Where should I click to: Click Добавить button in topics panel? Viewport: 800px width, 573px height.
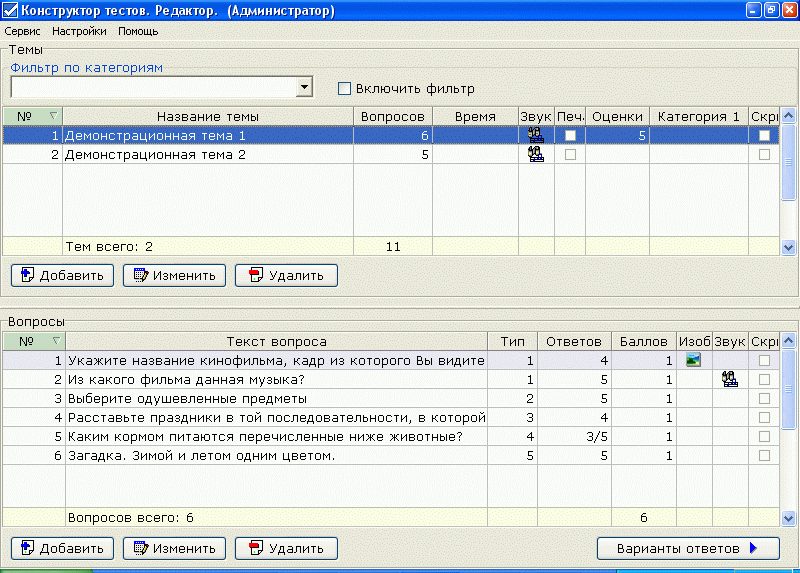click(x=62, y=275)
